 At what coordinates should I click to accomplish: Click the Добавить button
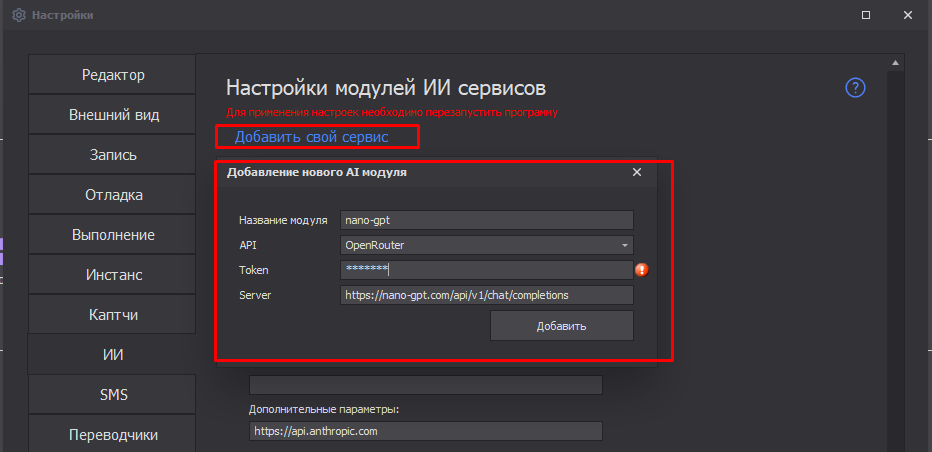point(562,326)
